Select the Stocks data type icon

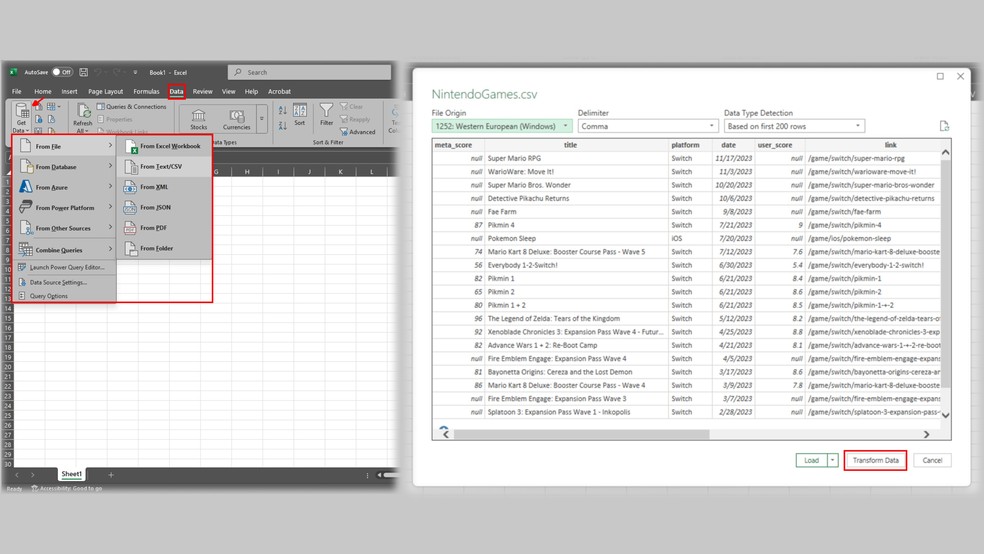[x=199, y=115]
